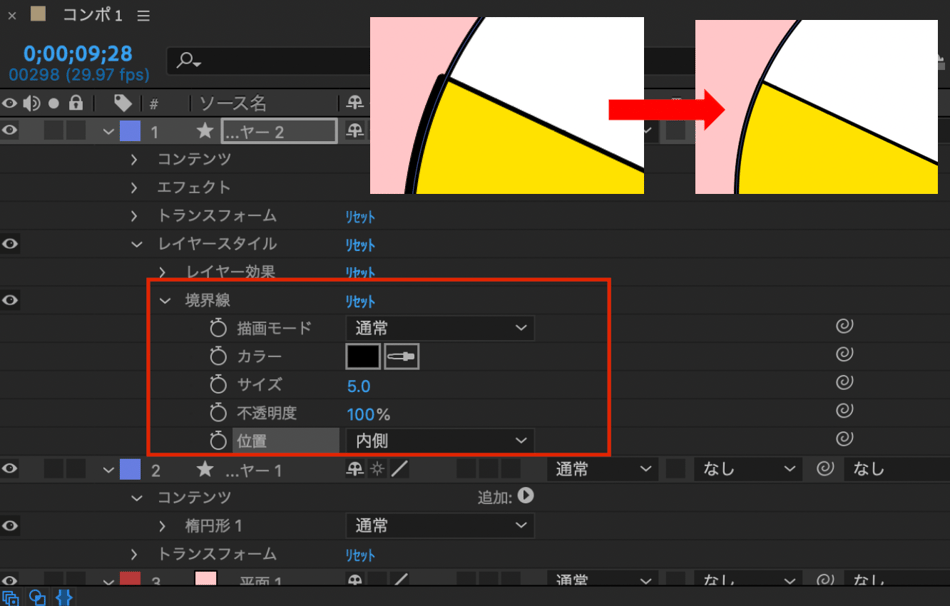
Task: Expand コンテンツ under layer 1
Action: click(x=134, y=159)
